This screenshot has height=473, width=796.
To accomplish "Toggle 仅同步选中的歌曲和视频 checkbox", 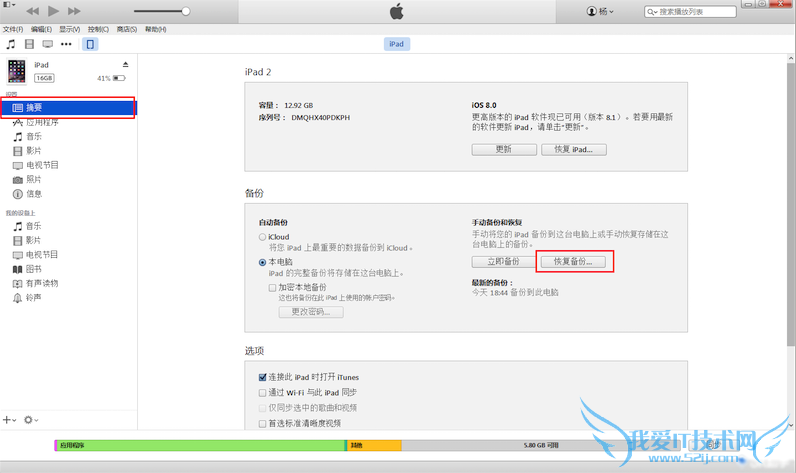I will click(262, 408).
